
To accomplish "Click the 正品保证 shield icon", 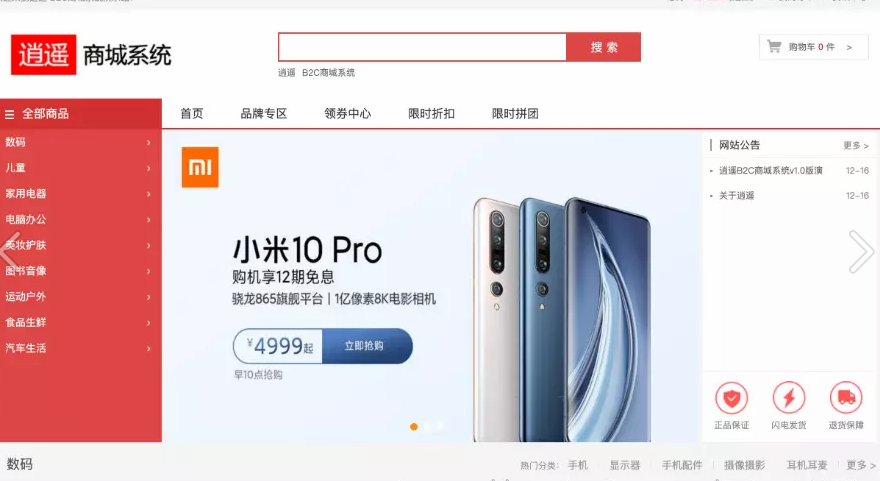I will click(731, 398).
